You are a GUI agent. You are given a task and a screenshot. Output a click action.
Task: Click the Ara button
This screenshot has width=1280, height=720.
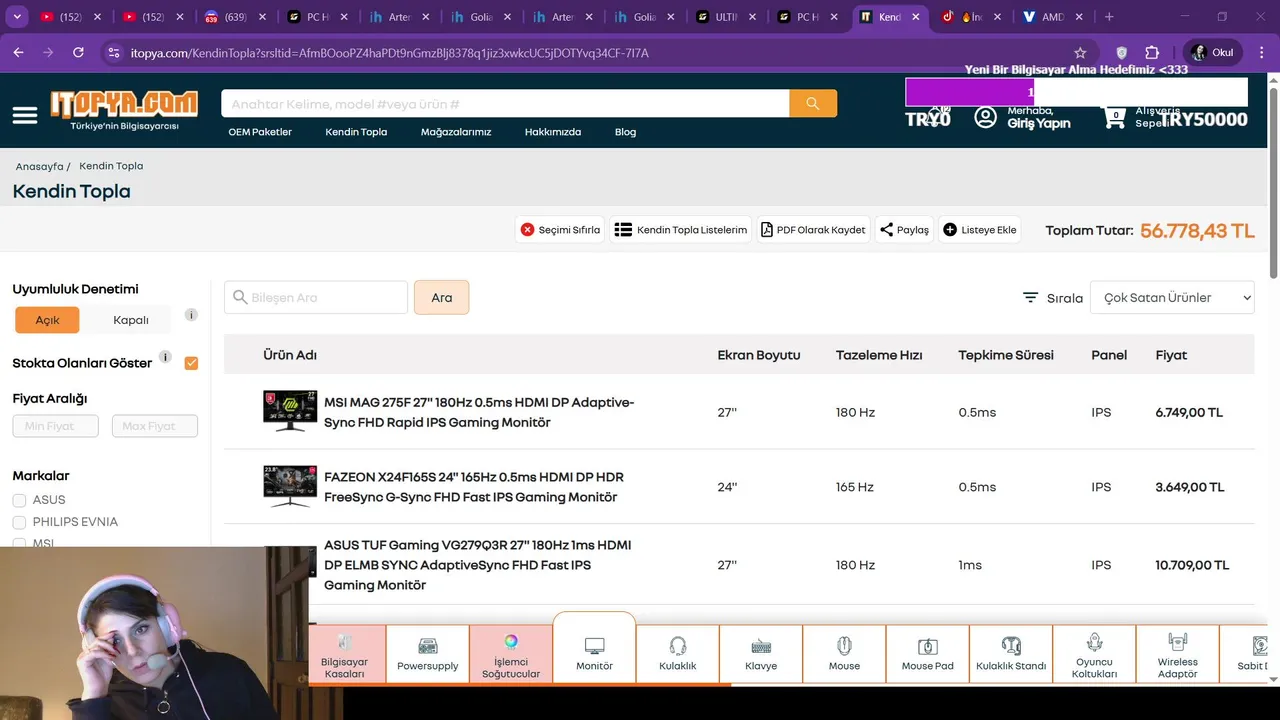(x=441, y=298)
